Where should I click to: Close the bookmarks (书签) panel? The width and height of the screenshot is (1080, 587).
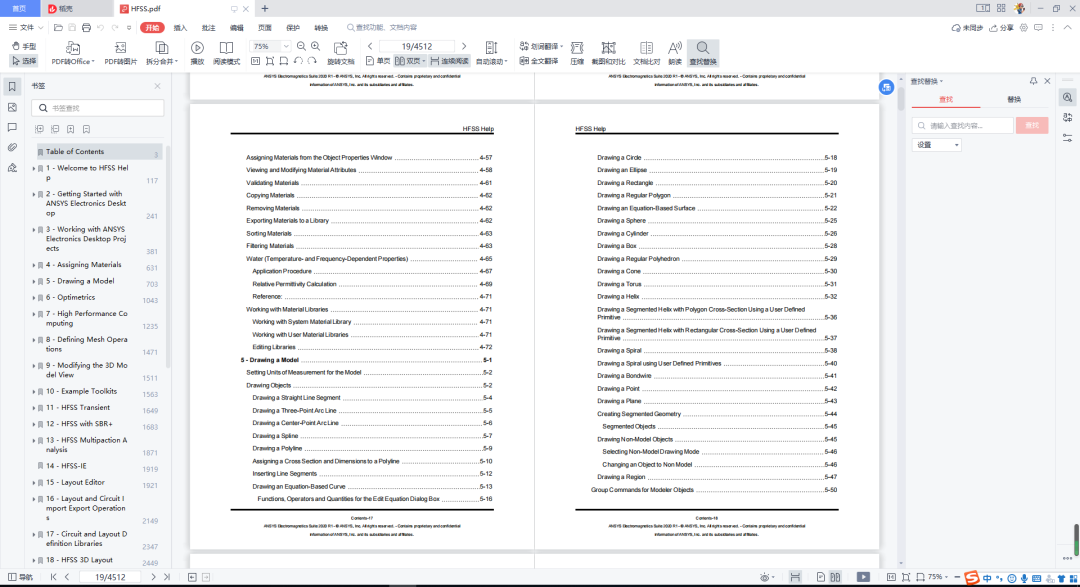tap(157, 86)
